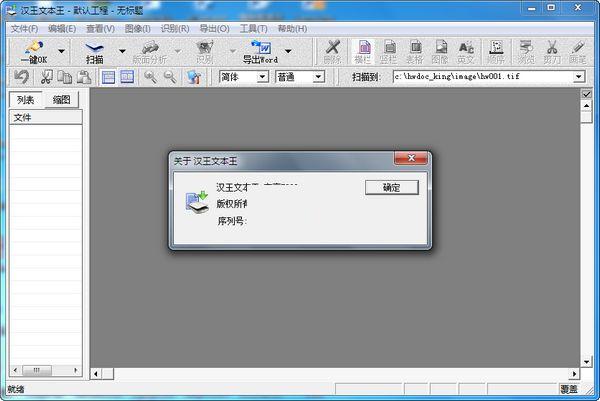Open the 普通 mode combo box
This screenshot has height=401, width=600.
point(300,77)
